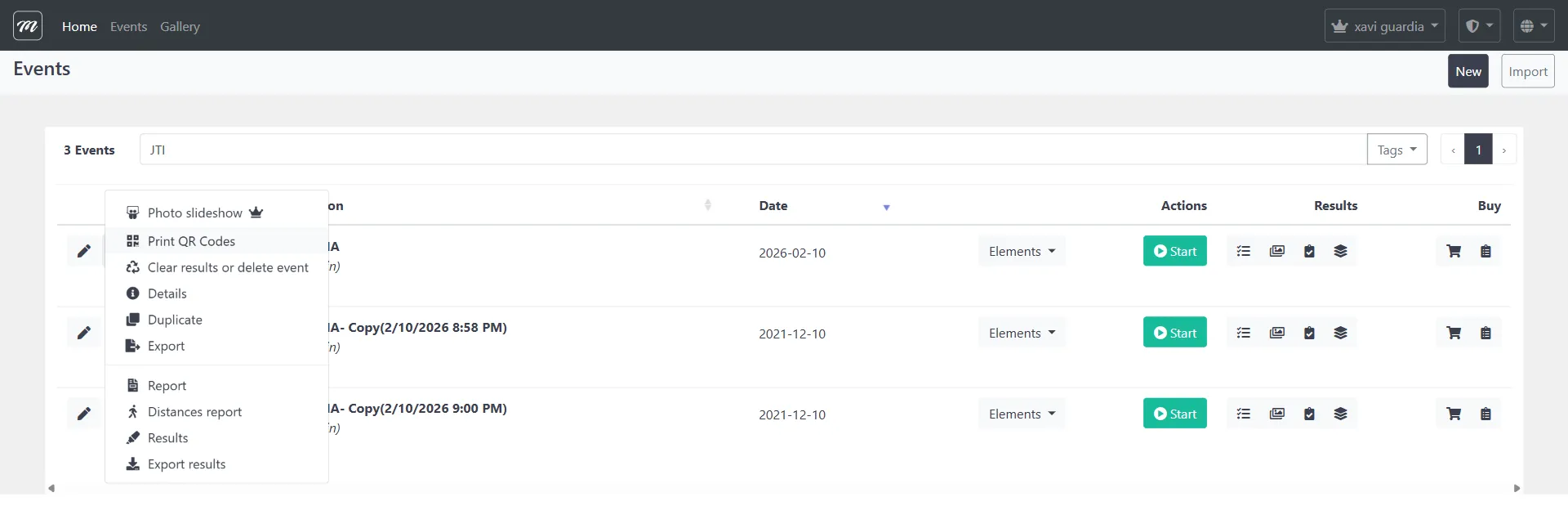
Task: Open the xavi guardia user account dropdown
Action: pyautogui.click(x=1384, y=26)
